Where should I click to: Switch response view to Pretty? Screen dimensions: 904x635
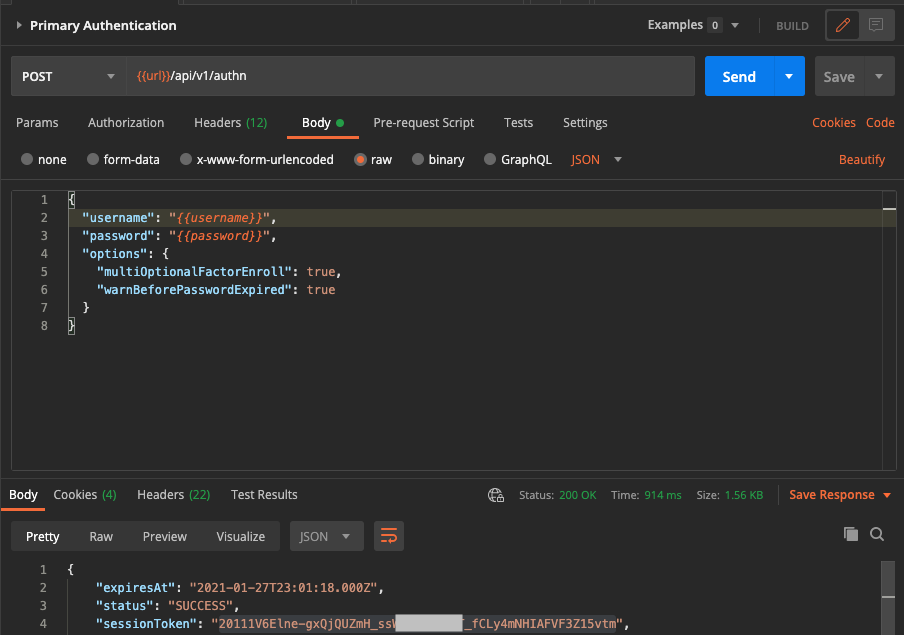click(42, 536)
